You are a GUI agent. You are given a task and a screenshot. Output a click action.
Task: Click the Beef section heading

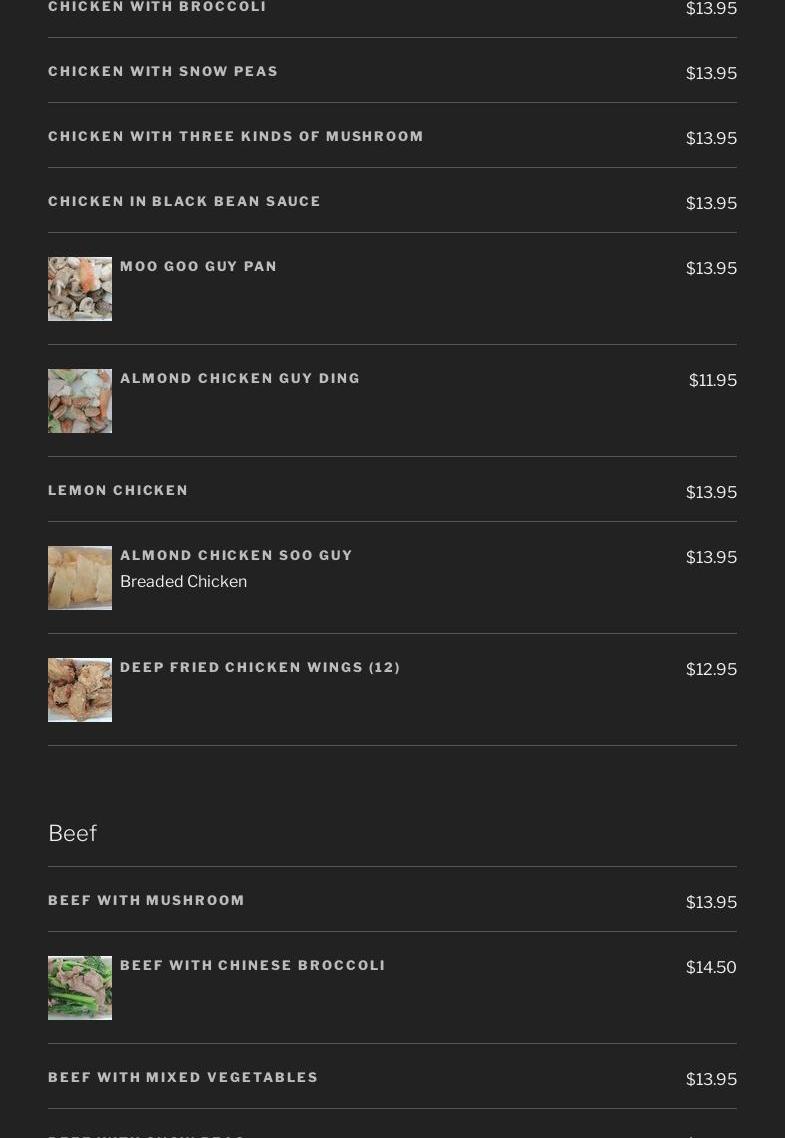72,833
